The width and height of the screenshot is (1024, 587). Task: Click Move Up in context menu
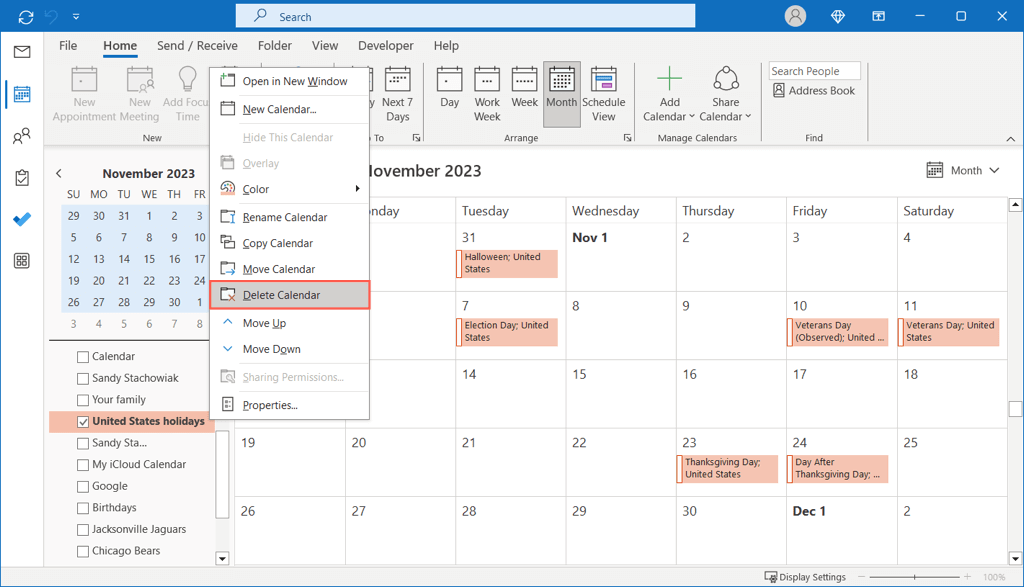pos(289,323)
